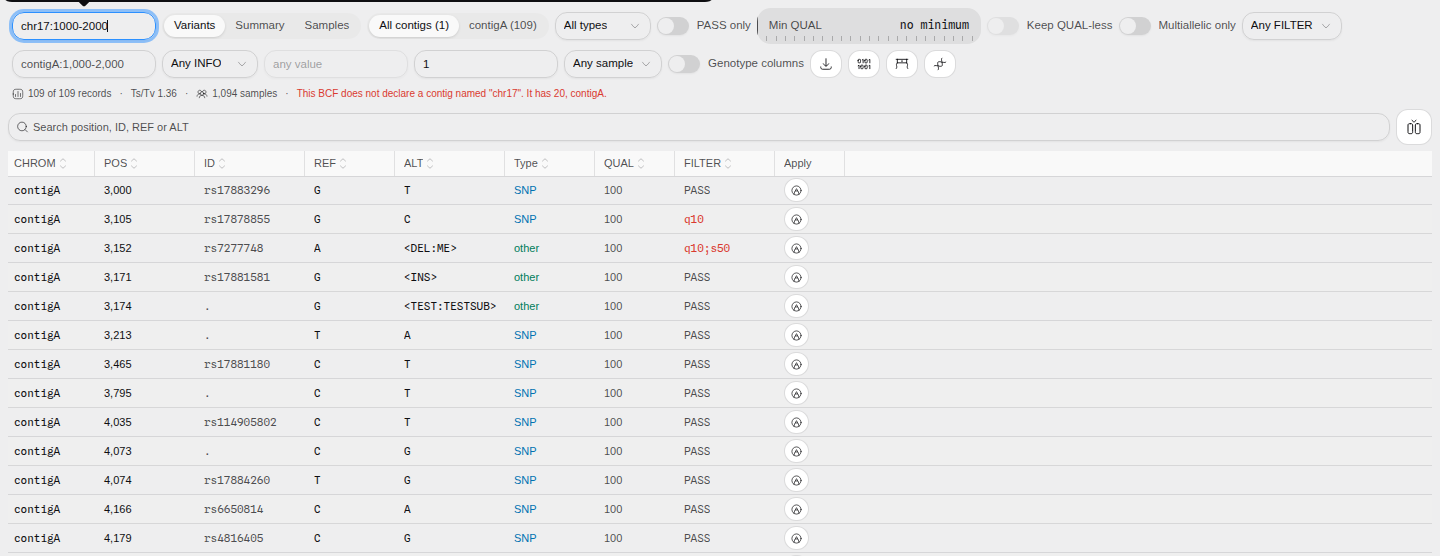Select the contigA (109) filter
This screenshot has width=1440, height=556.
coord(503,26)
